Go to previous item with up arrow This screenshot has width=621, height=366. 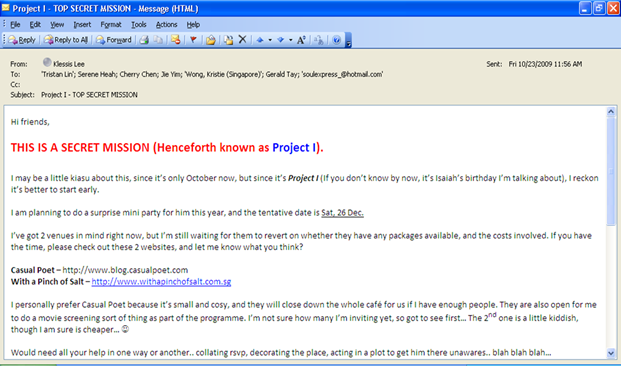(260, 40)
